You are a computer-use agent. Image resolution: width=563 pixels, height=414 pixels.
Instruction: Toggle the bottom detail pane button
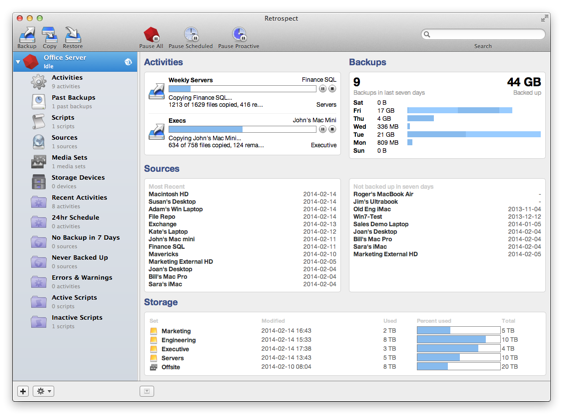coord(147,391)
